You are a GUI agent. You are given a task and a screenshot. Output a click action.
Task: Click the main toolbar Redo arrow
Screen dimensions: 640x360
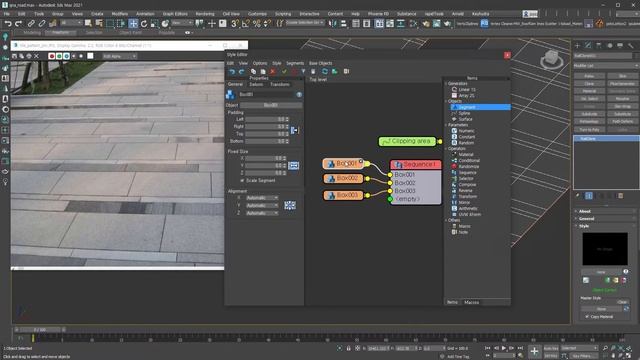coord(18,24)
